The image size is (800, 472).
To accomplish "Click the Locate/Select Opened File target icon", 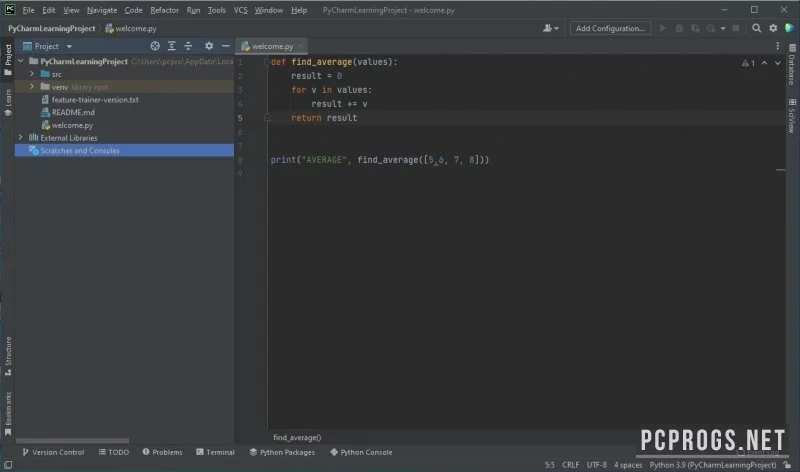I will tap(155, 46).
